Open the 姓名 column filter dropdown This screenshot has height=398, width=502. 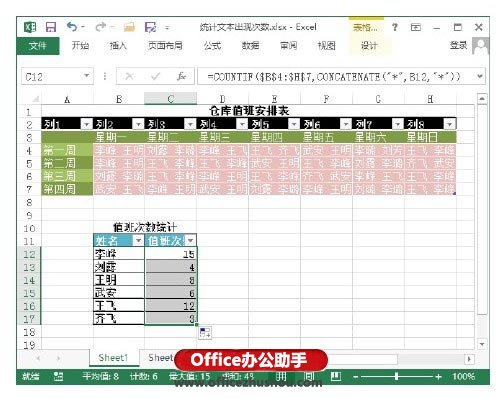[138, 240]
